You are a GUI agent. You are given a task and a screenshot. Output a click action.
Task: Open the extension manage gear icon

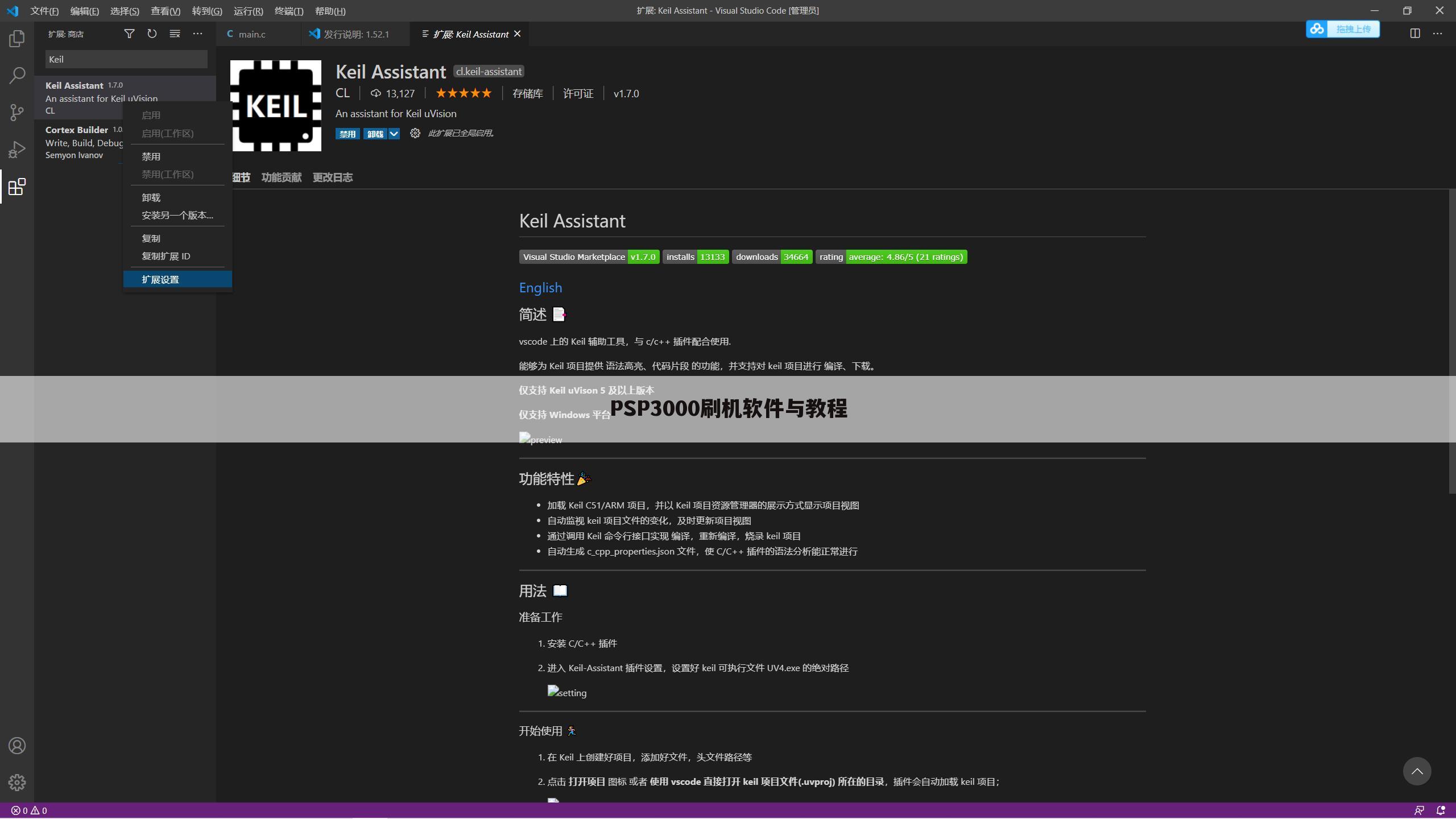click(415, 133)
